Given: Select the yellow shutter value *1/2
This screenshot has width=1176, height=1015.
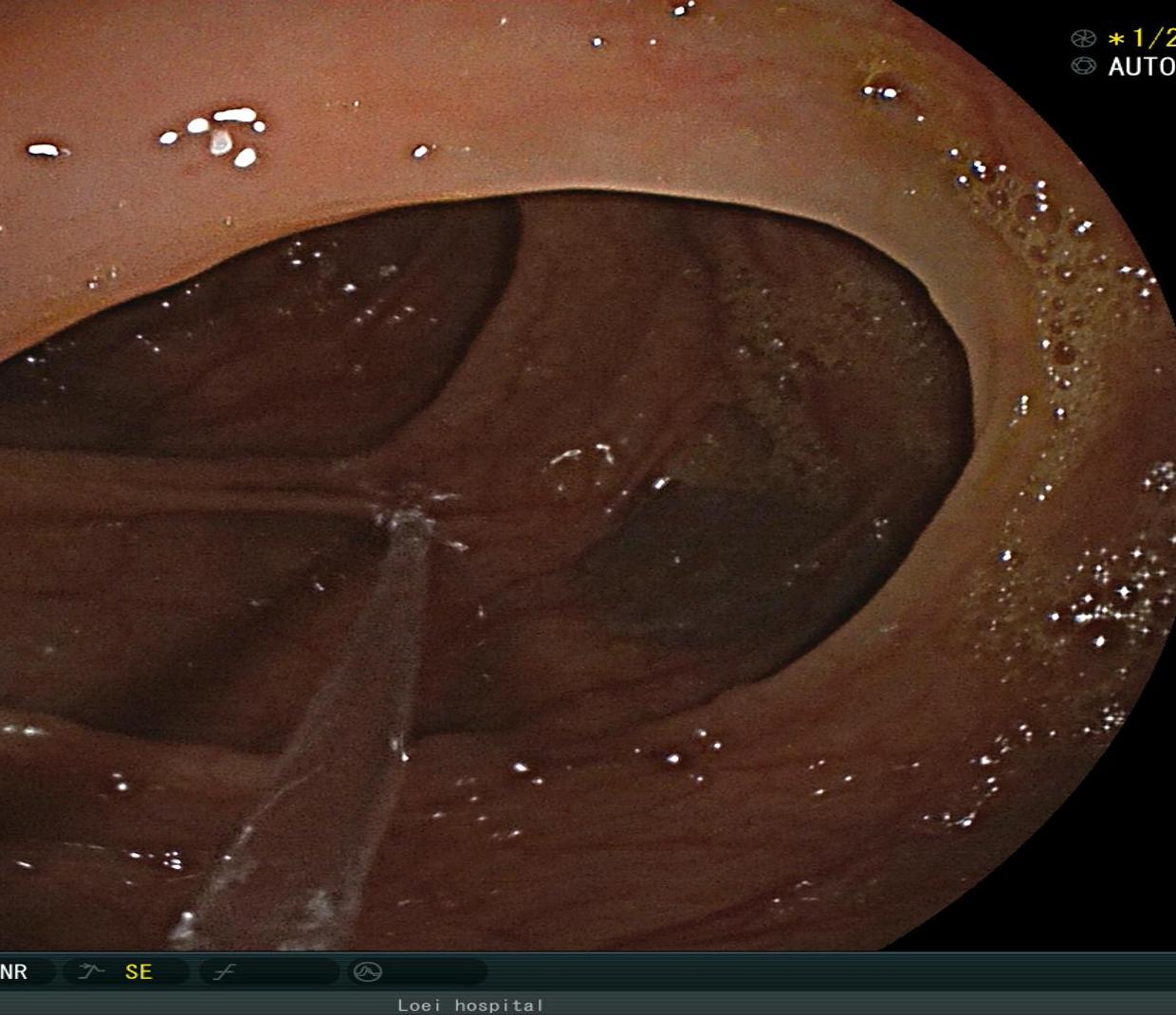Looking at the screenshot, I should [1141, 38].
